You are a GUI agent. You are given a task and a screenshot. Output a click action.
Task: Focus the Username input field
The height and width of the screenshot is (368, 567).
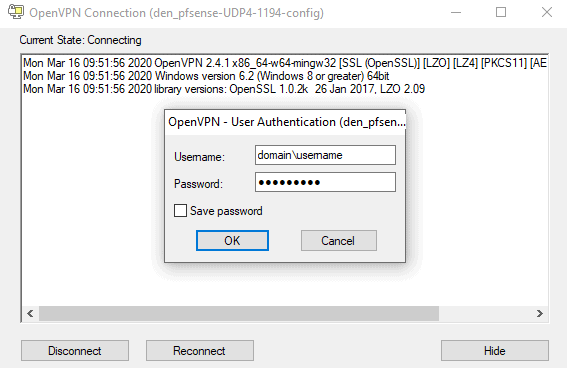tap(325, 155)
